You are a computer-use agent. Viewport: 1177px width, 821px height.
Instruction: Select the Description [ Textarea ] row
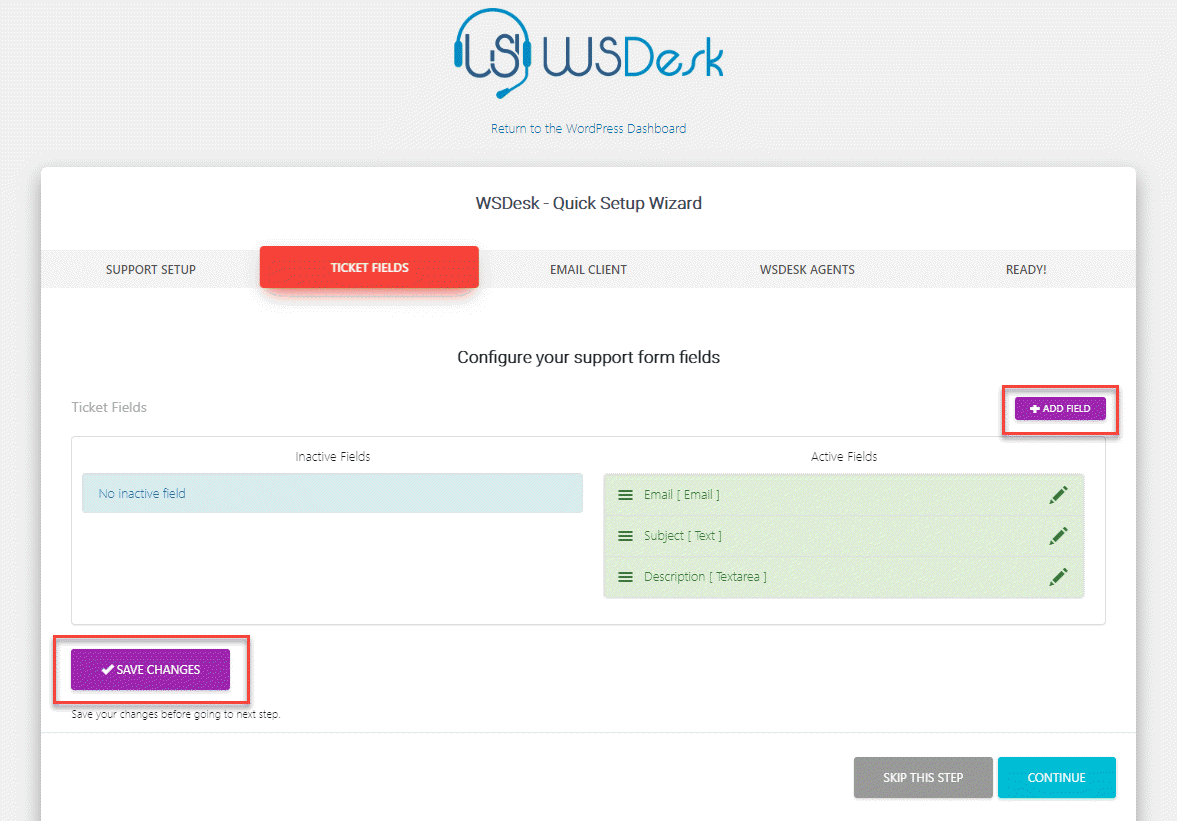[x=844, y=577]
